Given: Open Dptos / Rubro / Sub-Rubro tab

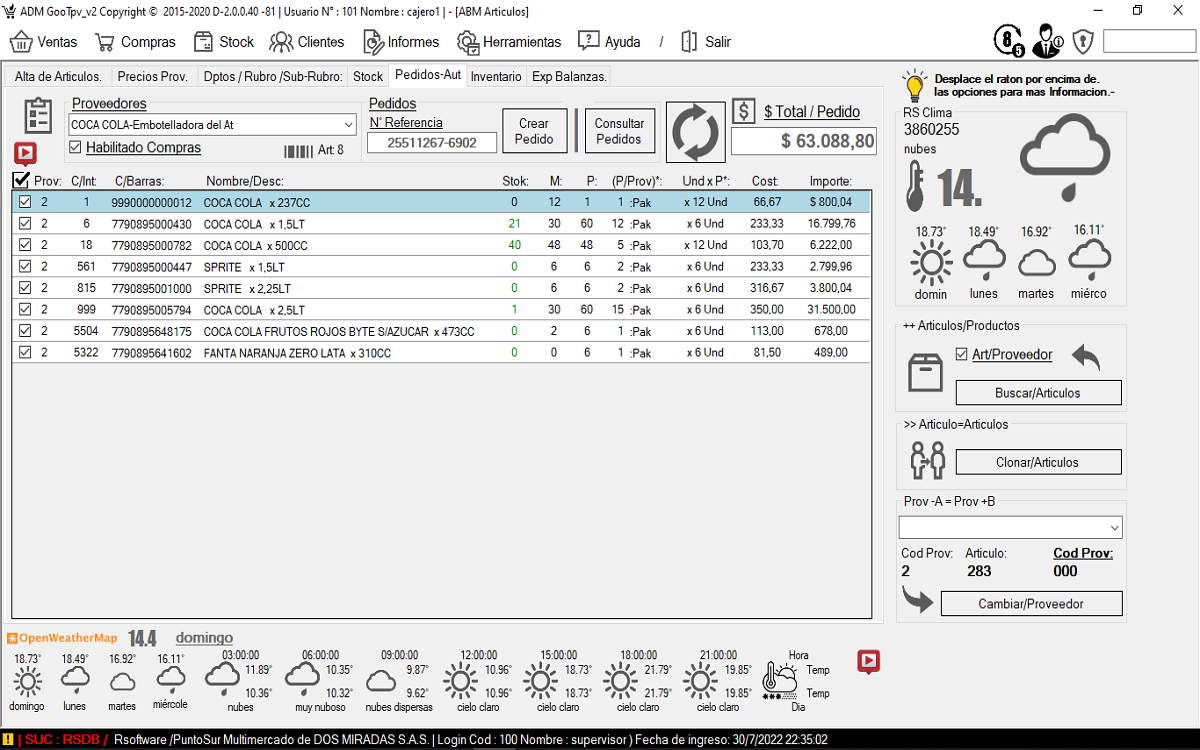Looking at the screenshot, I should (x=272, y=76).
